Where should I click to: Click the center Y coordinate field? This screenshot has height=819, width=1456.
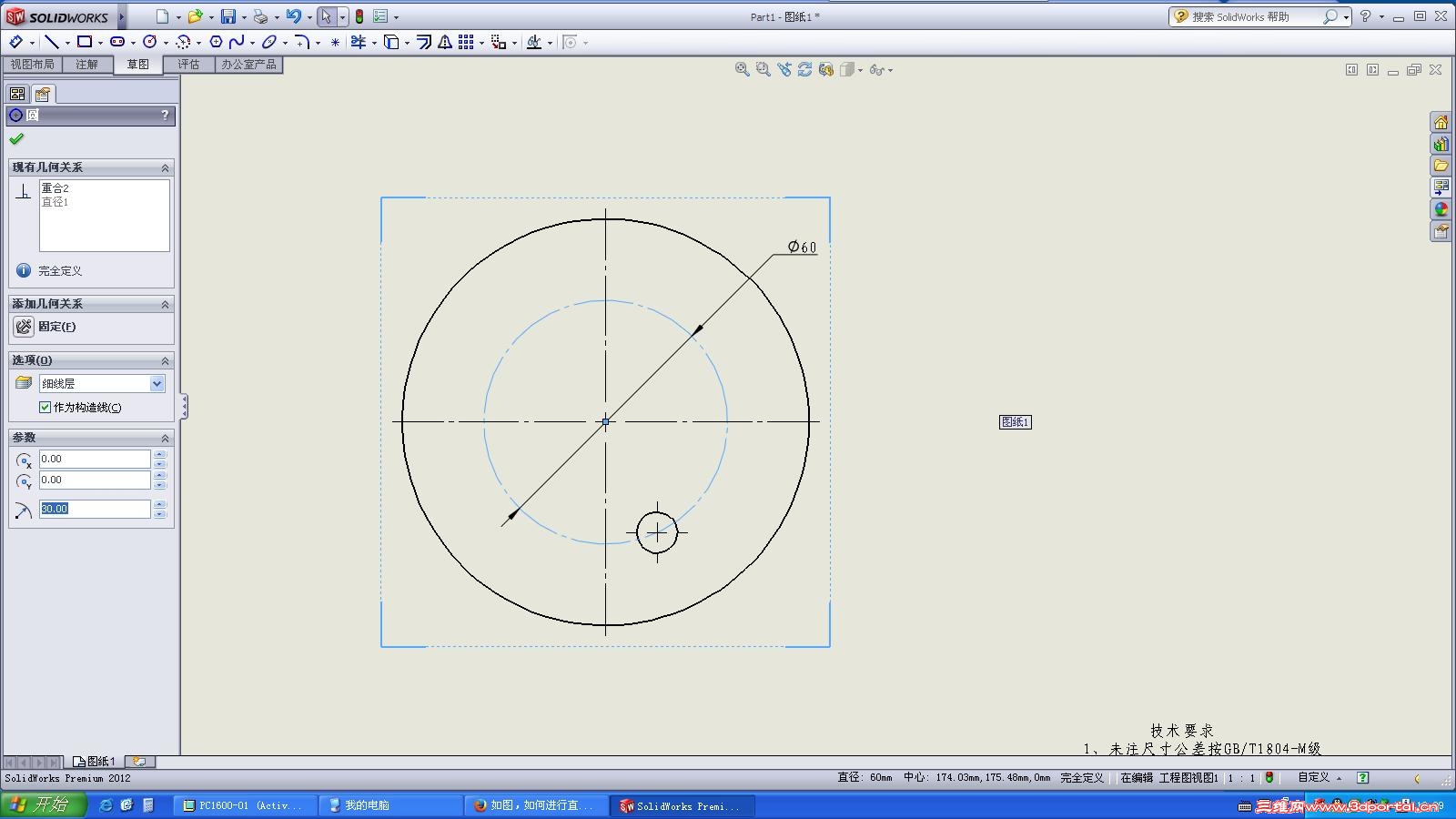[x=95, y=480]
